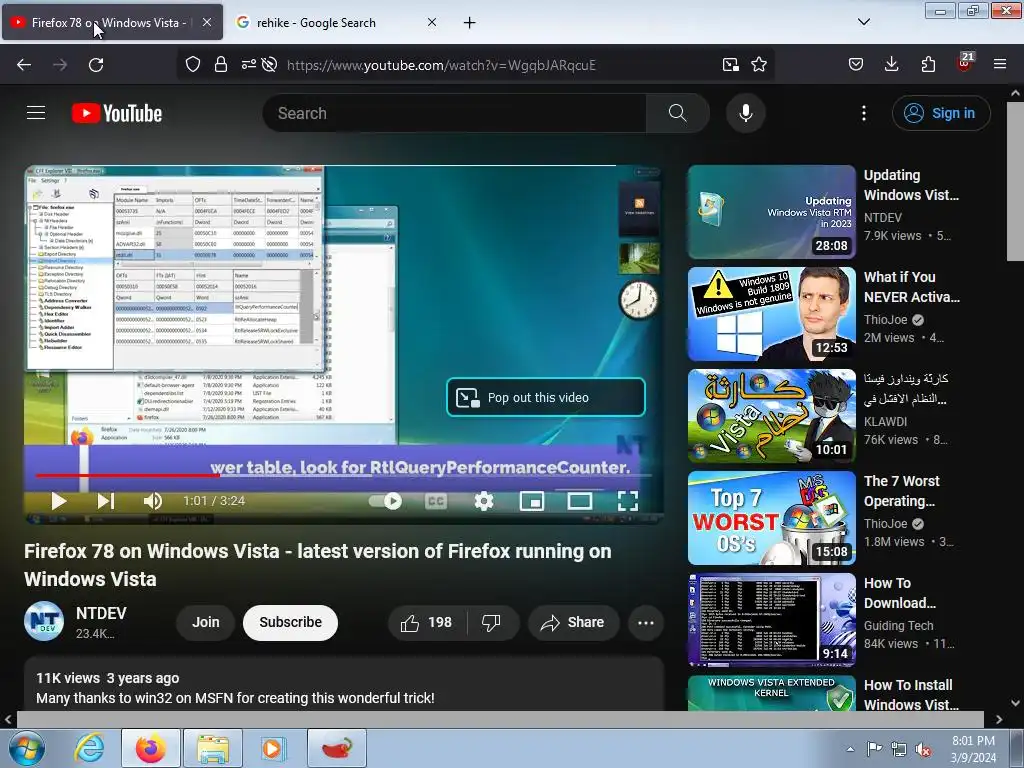The height and width of the screenshot is (768, 1024).
Task: Focus the YouTube Search field
Action: coord(455,113)
